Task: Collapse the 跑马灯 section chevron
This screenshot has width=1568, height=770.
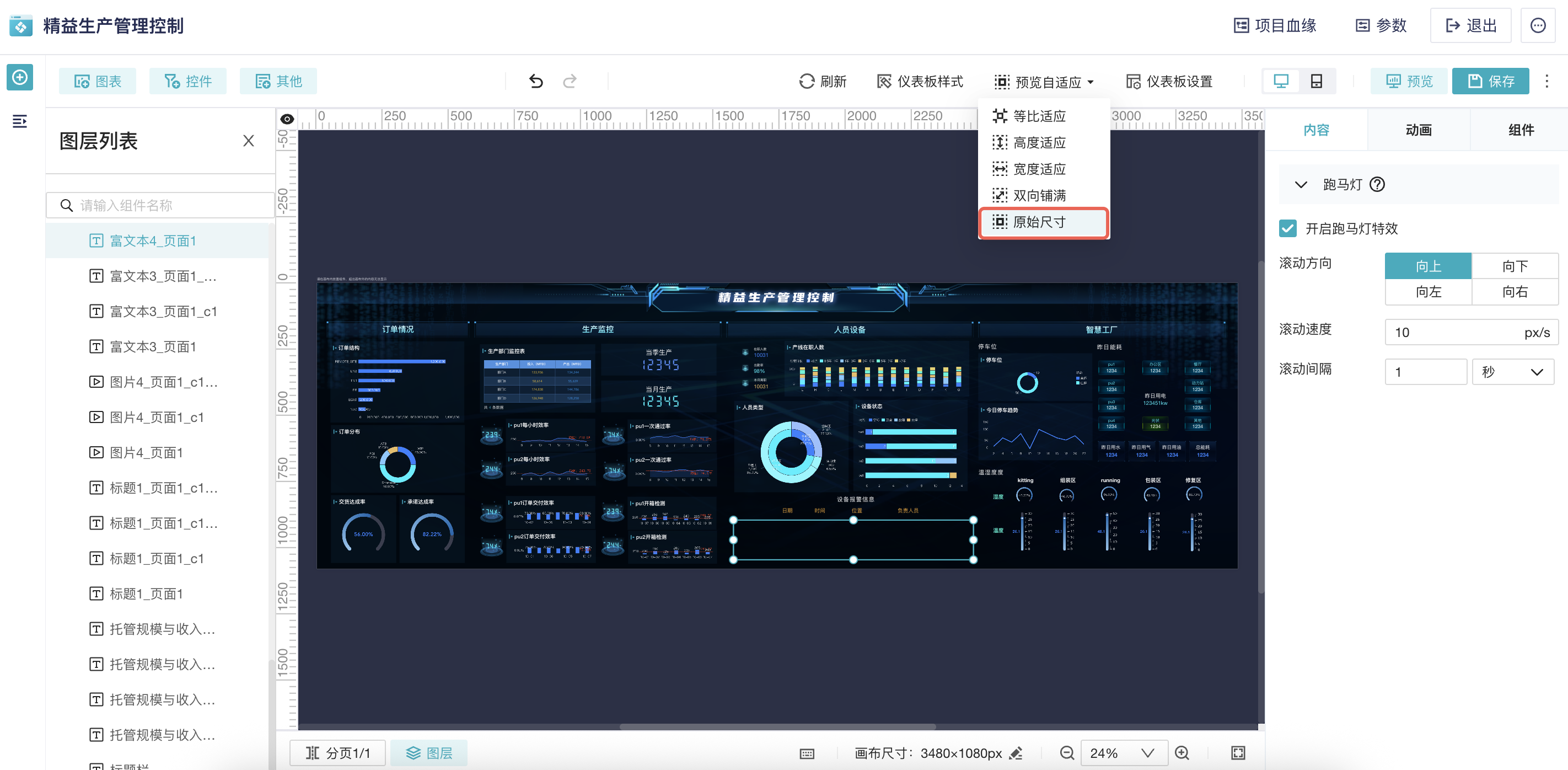Action: pyautogui.click(x=1301, y=184)
